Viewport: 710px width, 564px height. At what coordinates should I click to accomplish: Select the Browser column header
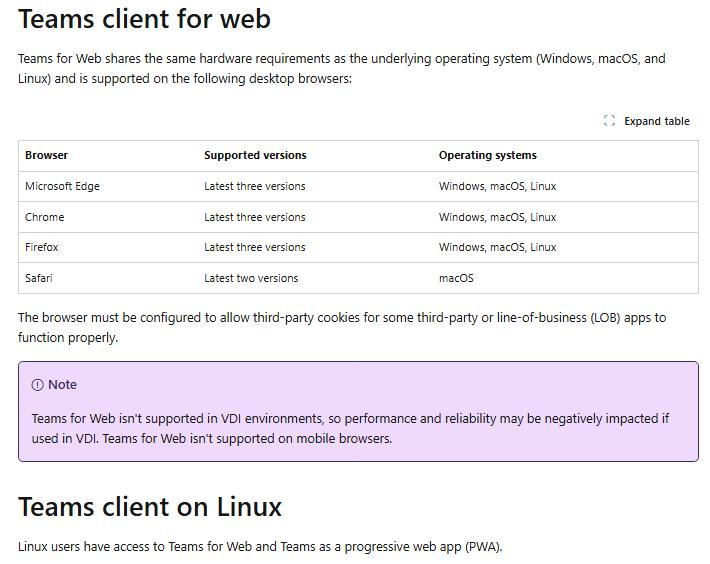pyautogui.click(x=46, y=155)
